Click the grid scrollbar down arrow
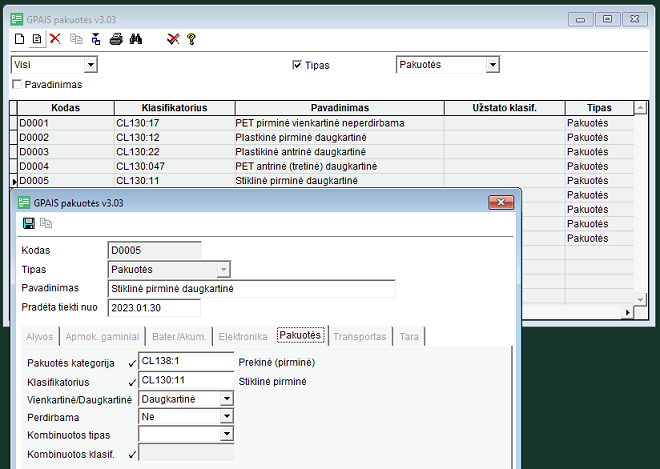 click(x=640, y=300)
